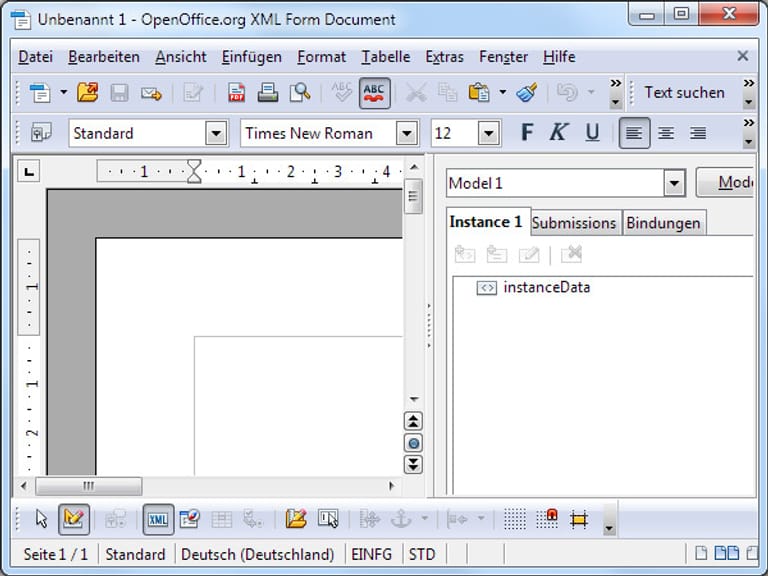Click the New document icon
Viewport: 768px width, 576px height.
(40, 93)
